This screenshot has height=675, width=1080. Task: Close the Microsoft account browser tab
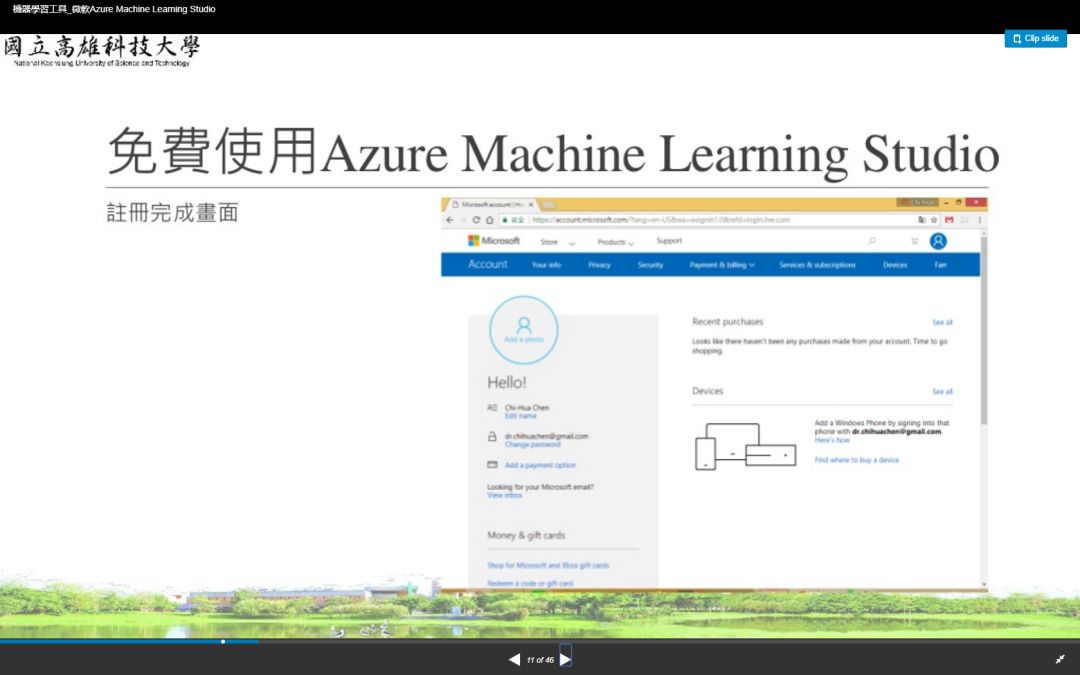point(530,205)
